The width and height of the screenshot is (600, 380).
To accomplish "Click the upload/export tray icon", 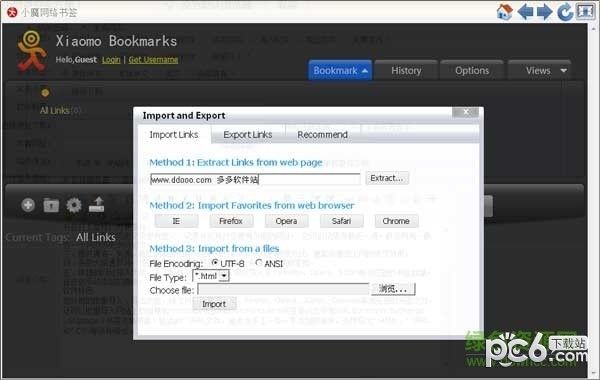I will (97, 204).
